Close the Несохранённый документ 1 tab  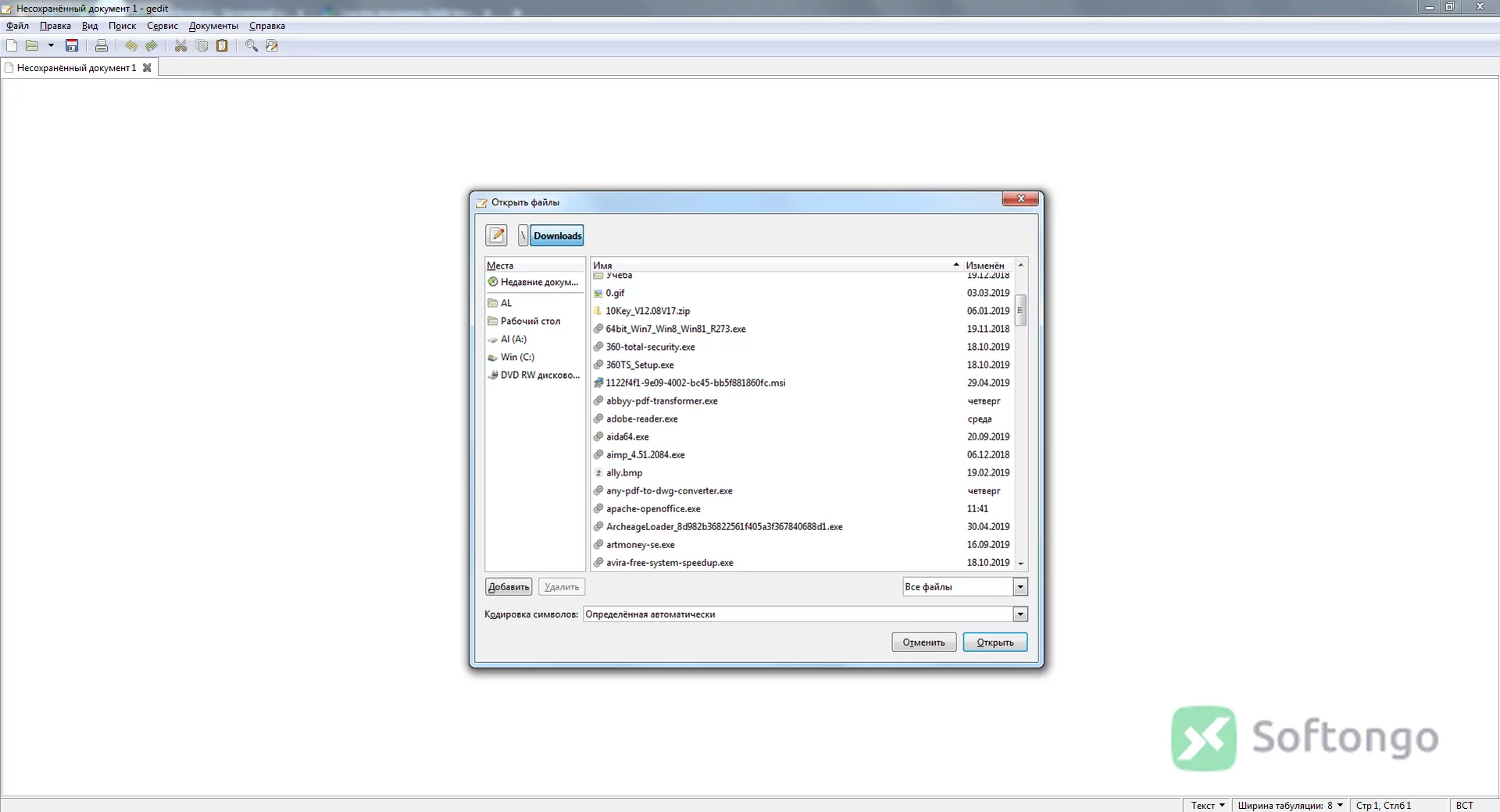(147, 68)
